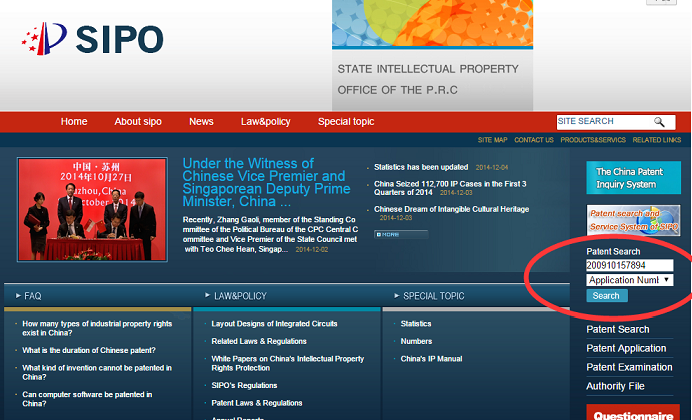This screenshot has width=692, height=420.
Task: Open the CONTACT US link
Action: [534, 140]
